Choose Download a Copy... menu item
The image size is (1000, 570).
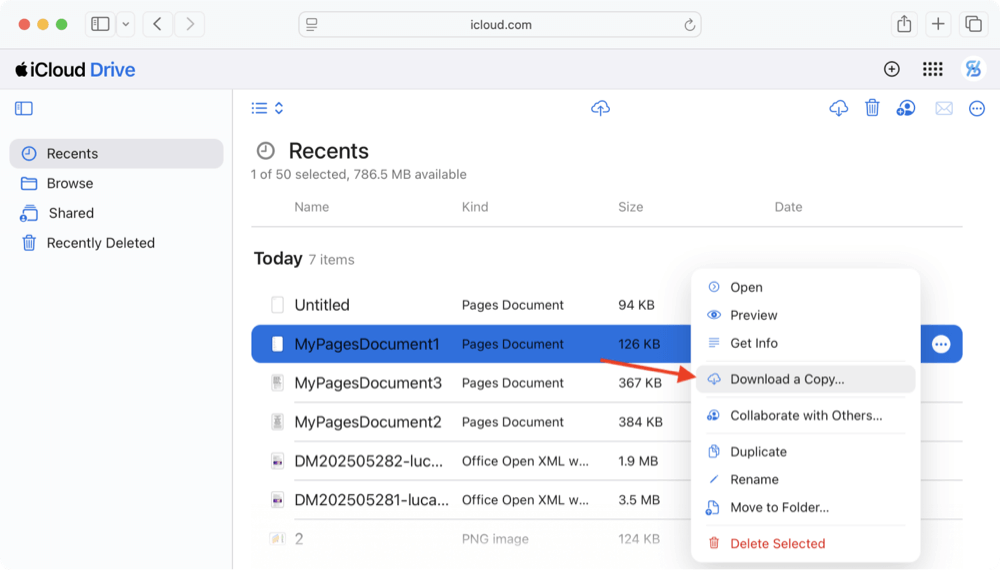[x=805, y=379]
